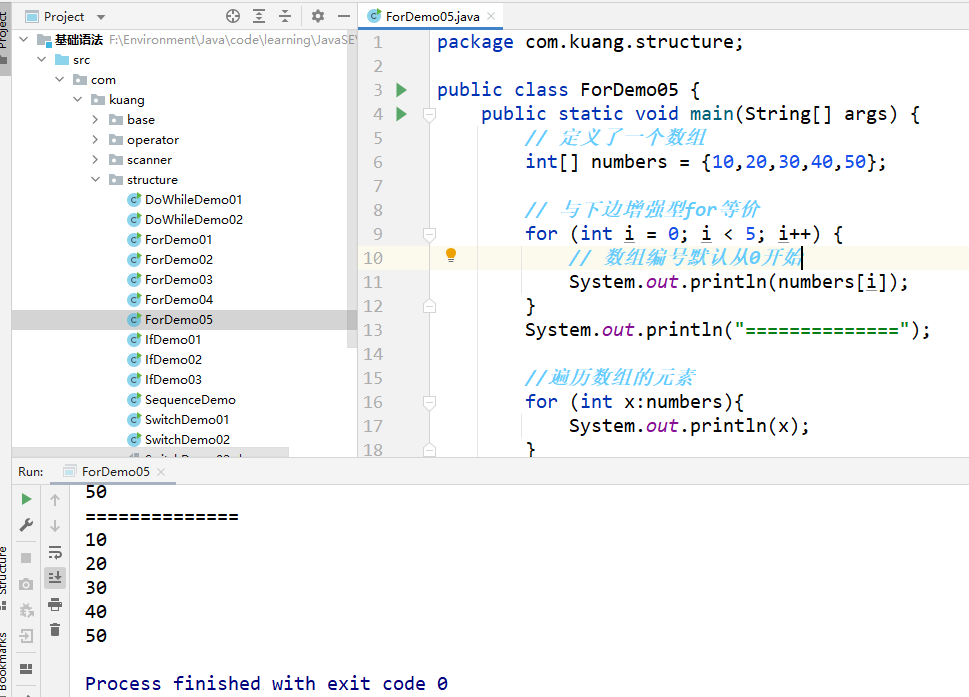Expand the operator package
The image size is (969, 697).
tap(95, 140)
